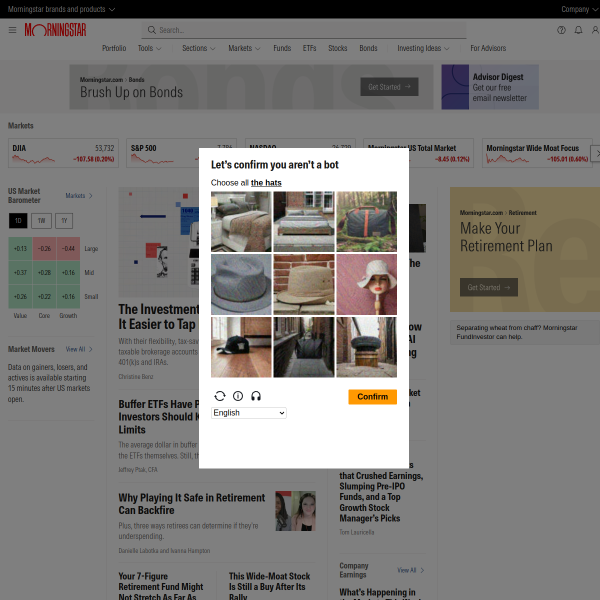The image size is (600, 600).
Task: Select the bed by brick wall image
Action: pos(304,222)
